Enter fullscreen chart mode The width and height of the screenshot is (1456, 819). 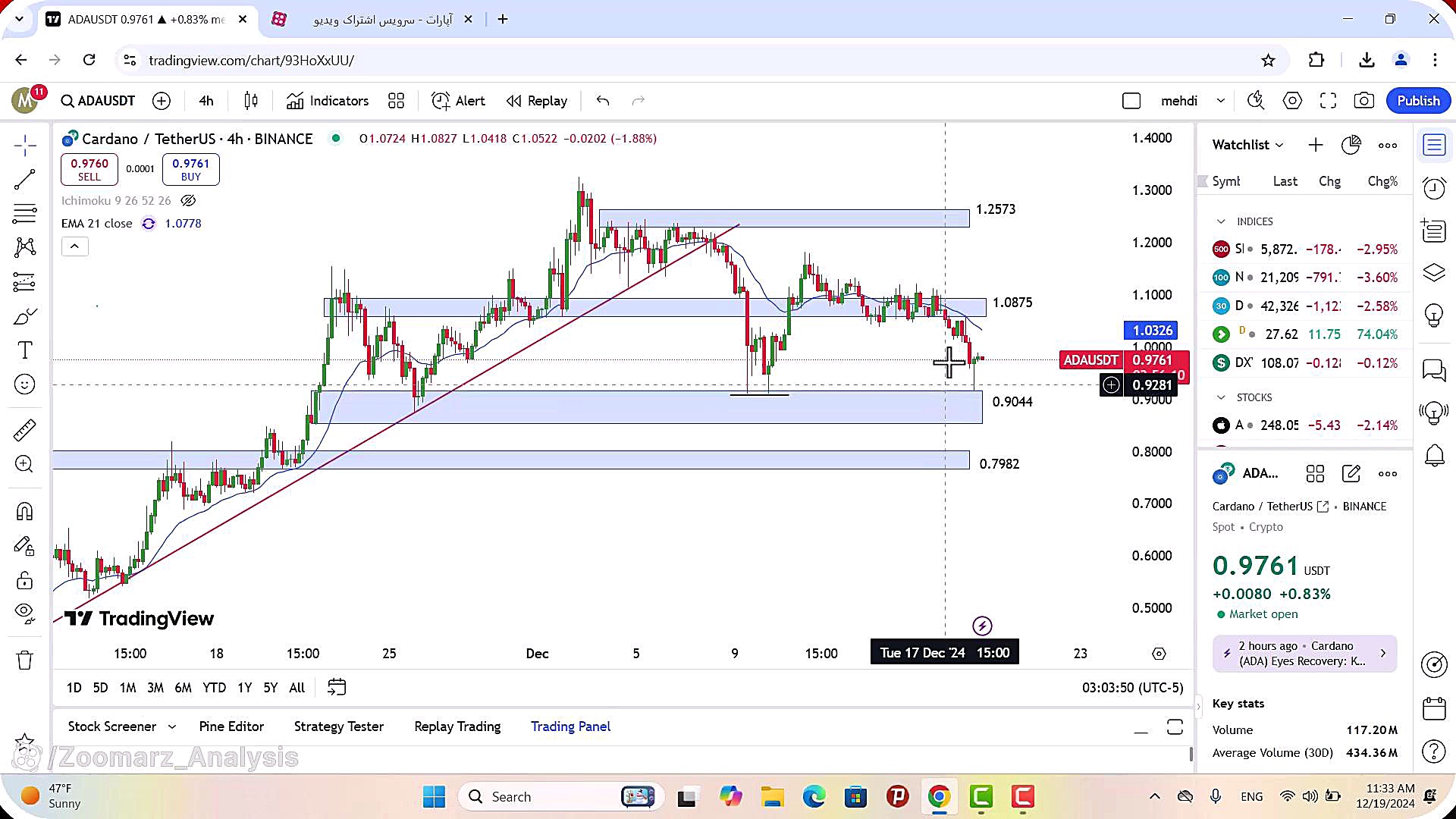pos(1328,101)
